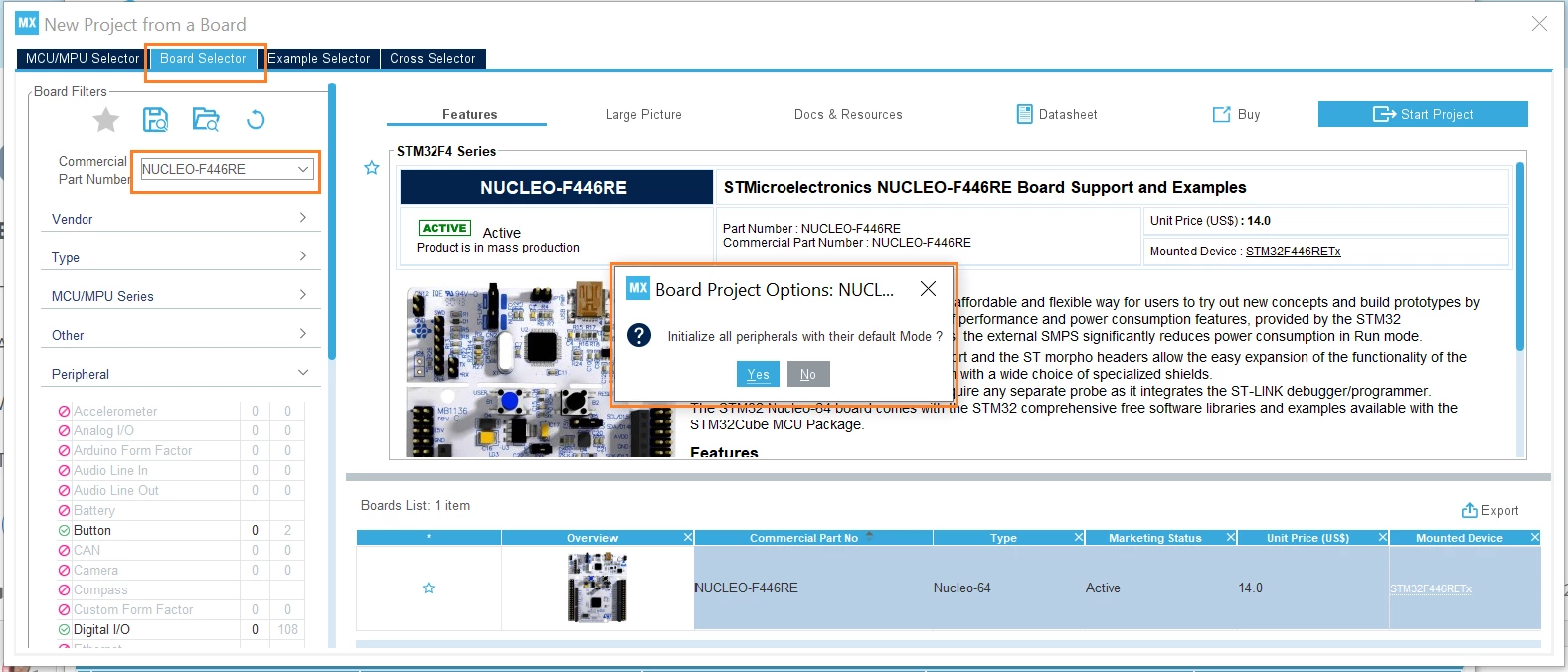Load saved board filters from folder icon
Viewport: 1568px width, 672px height.
206,120
